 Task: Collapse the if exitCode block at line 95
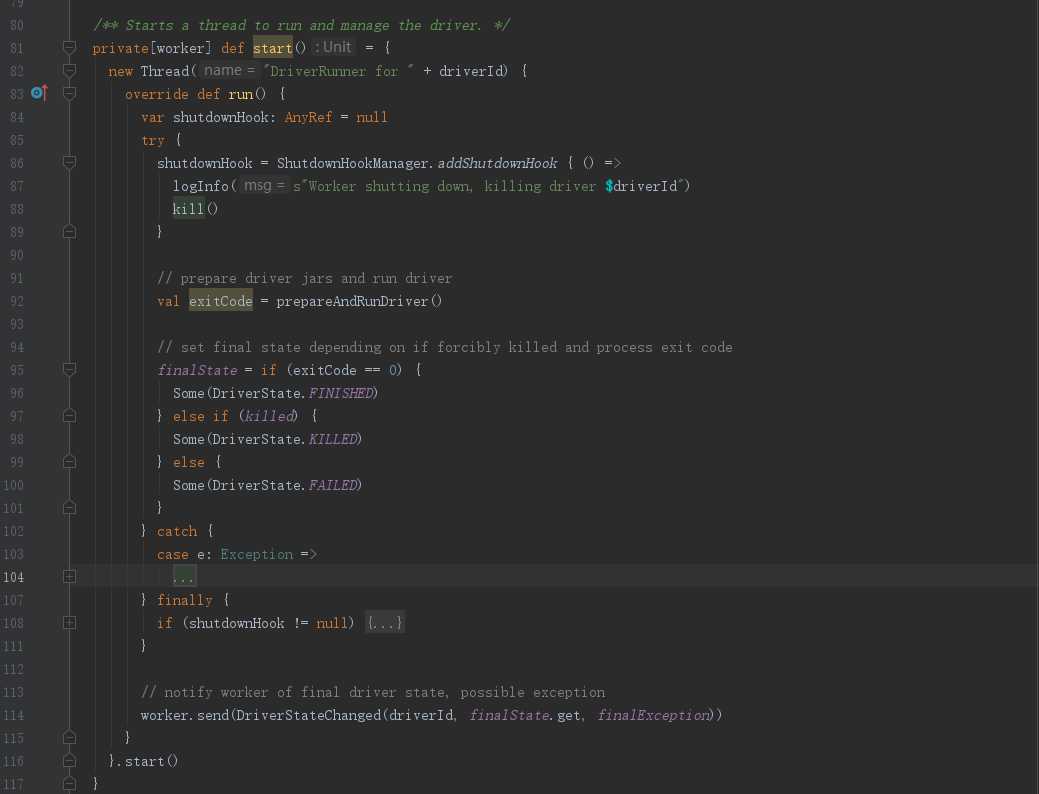coord(69,370)
